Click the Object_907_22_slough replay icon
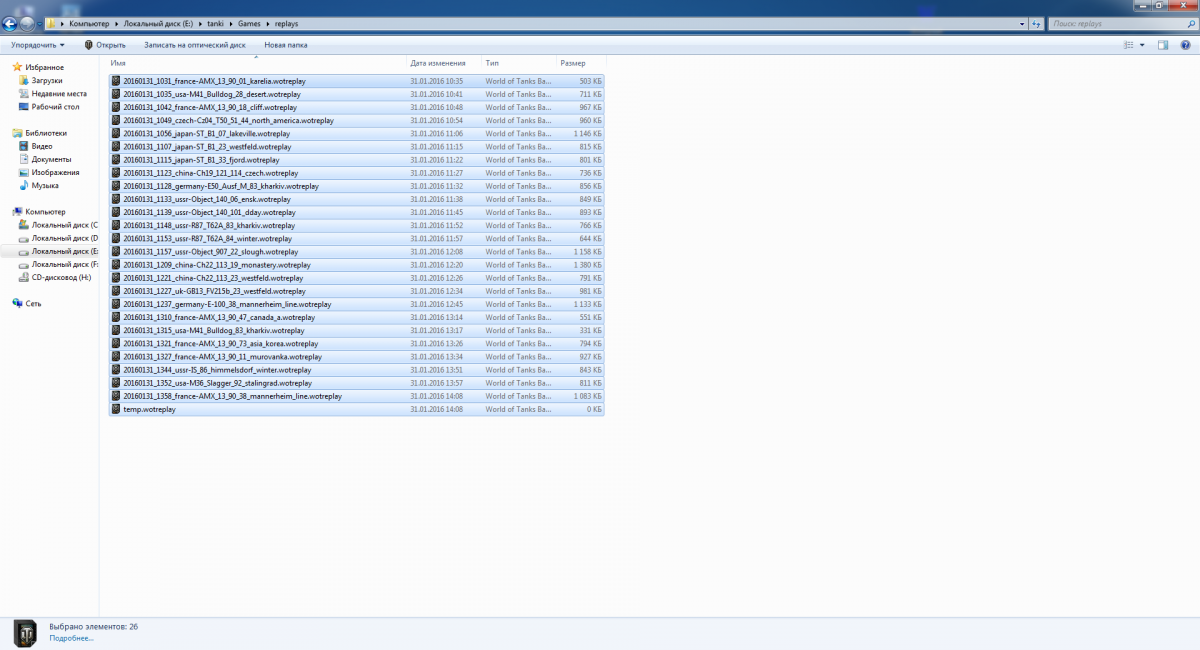This screenshot has height=650, width=1200. pyautogui.click(x=116, y=252)
